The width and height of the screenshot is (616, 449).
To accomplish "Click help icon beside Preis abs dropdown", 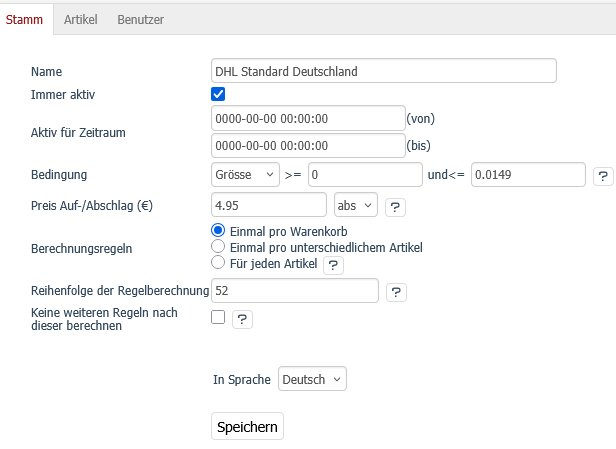I will click(395, 206).
